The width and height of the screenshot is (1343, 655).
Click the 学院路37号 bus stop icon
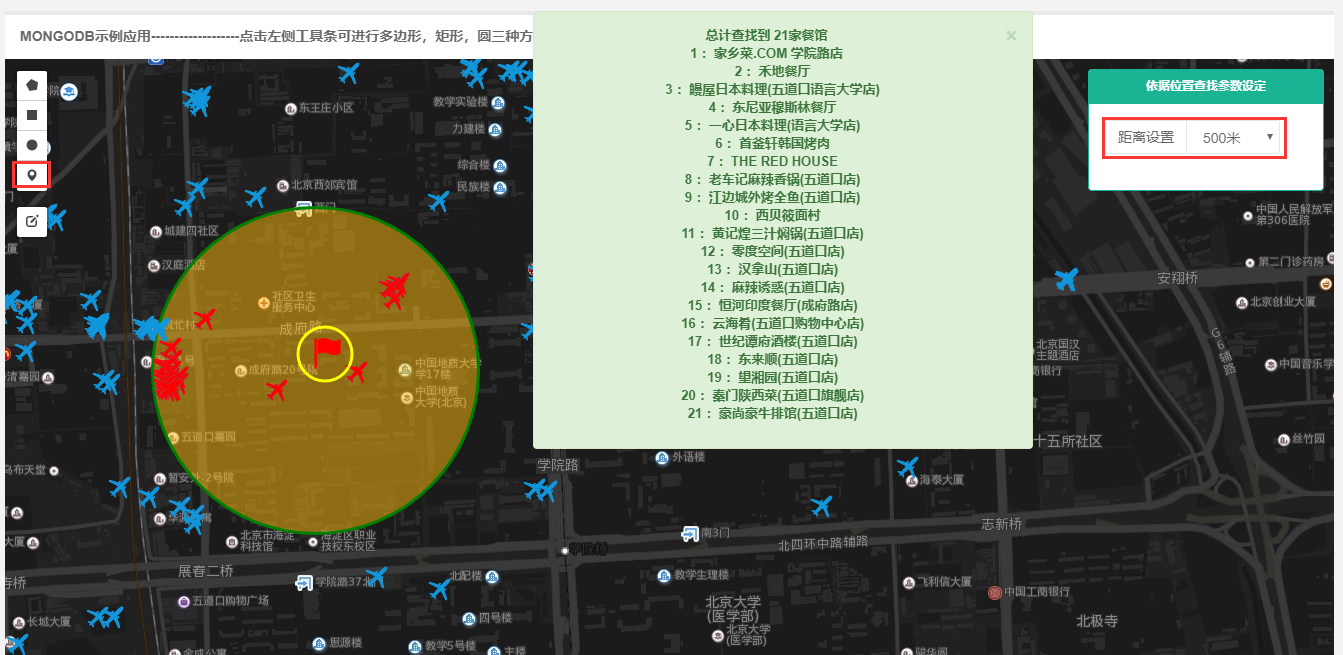tap(304, 582)
